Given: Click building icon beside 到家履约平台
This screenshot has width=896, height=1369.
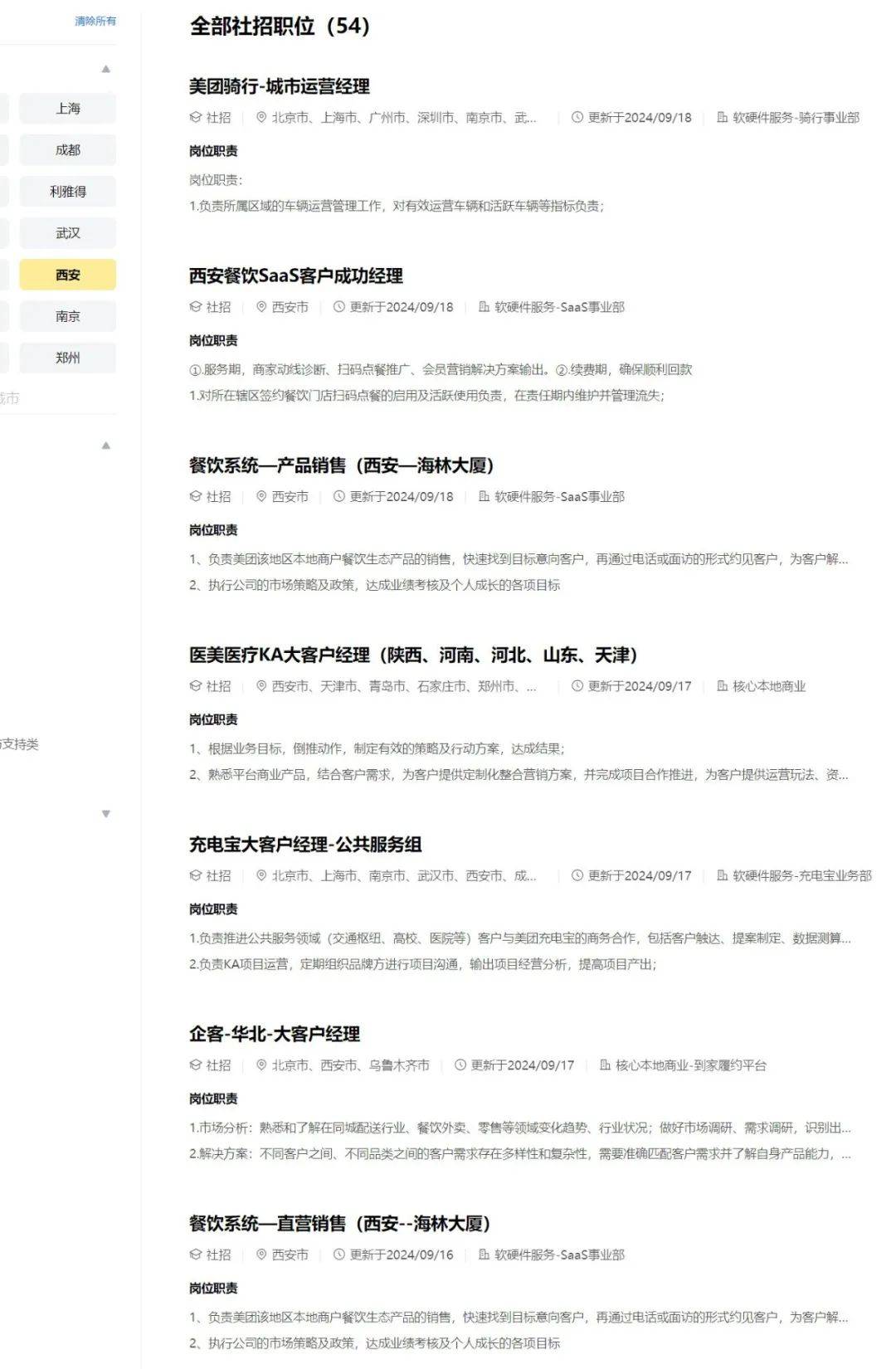Looking at the screenshot, I should click(606, 1065).
